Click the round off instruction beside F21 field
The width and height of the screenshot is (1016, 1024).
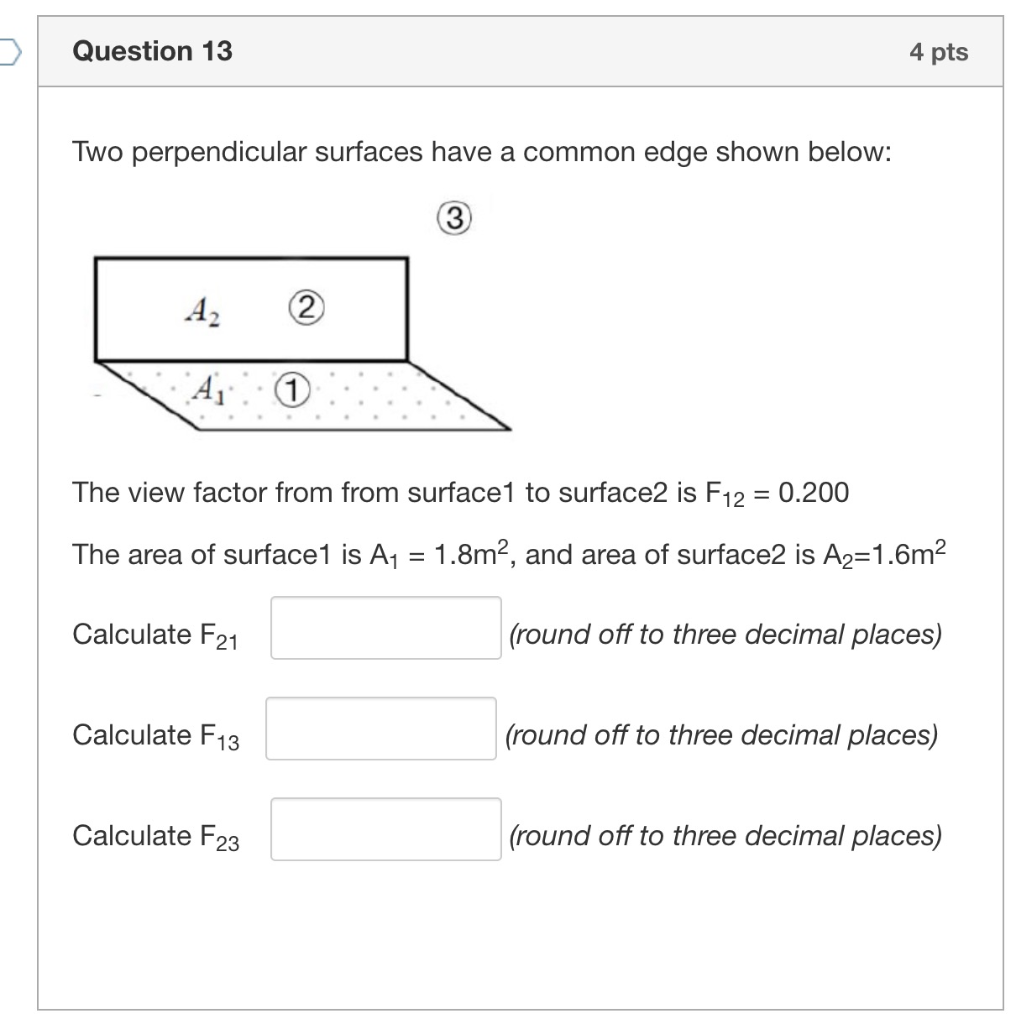pyautogui.click(x=725, y=634)
